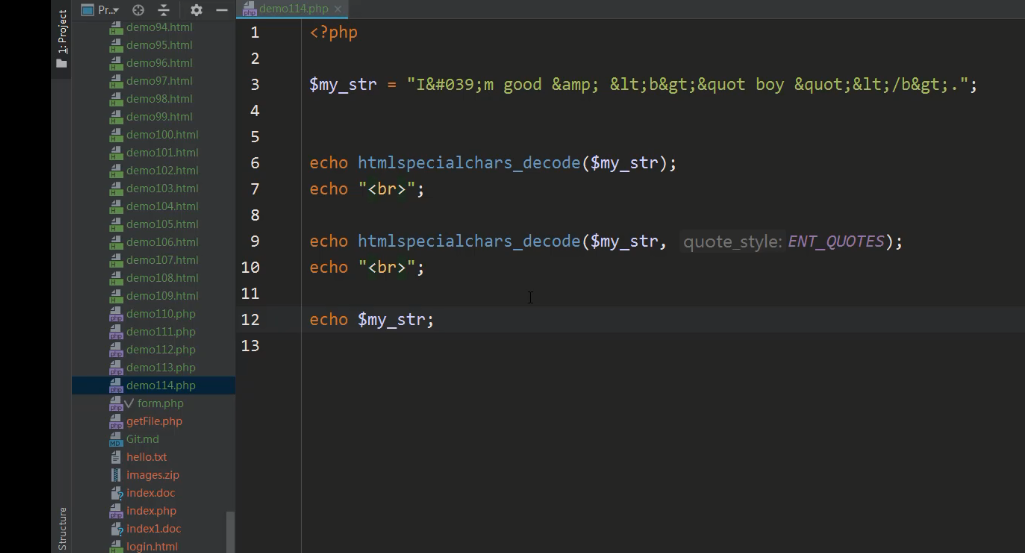The width and height of the screenshot is (1025, 553).
Task: Select getFile.php in the file tree
Action: (x=154, y=421)
